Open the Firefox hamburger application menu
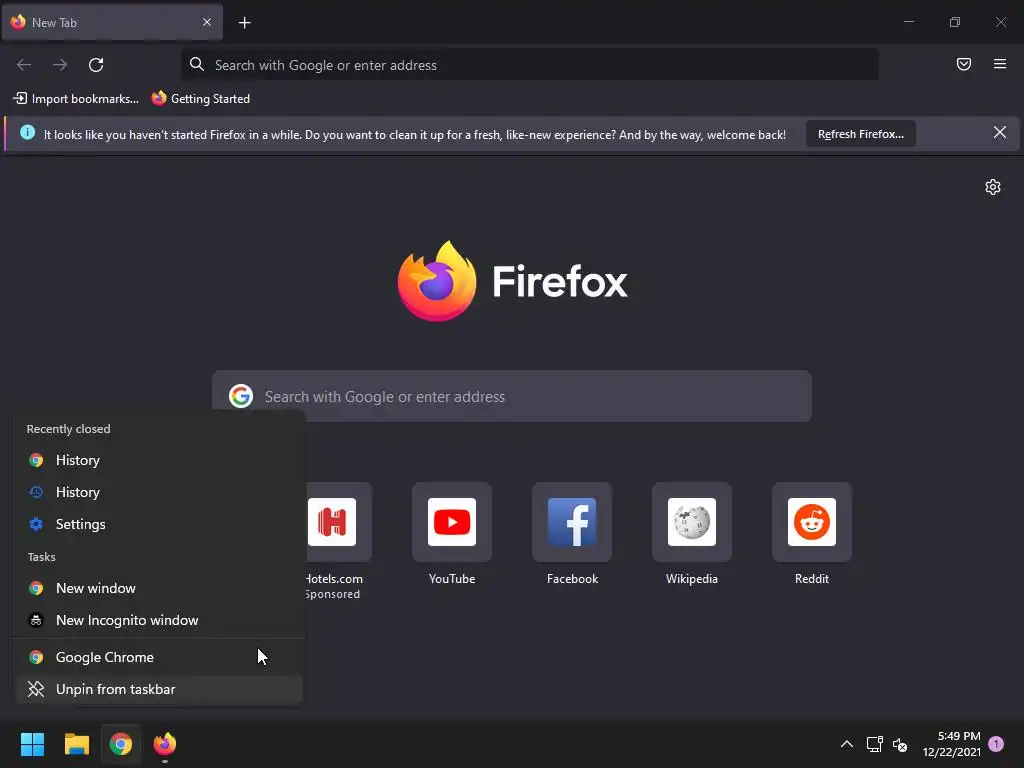The width and height of the screenshot is (1024, 768). click(1000, 64)
